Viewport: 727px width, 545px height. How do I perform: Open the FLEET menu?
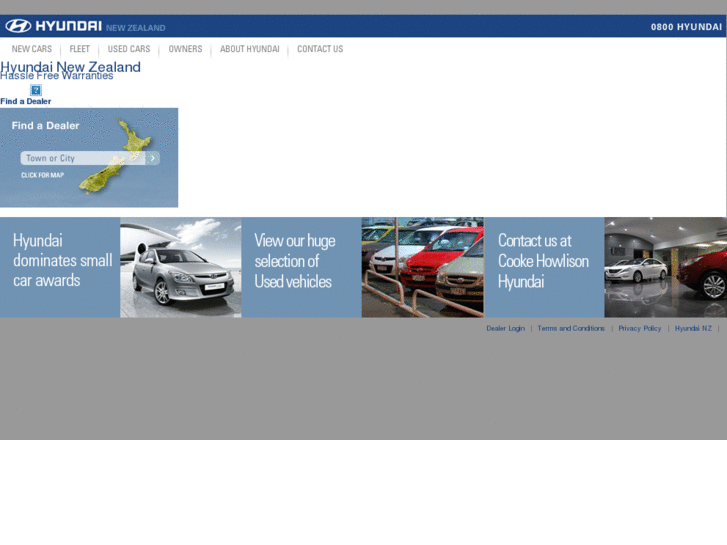pos(79,49)
